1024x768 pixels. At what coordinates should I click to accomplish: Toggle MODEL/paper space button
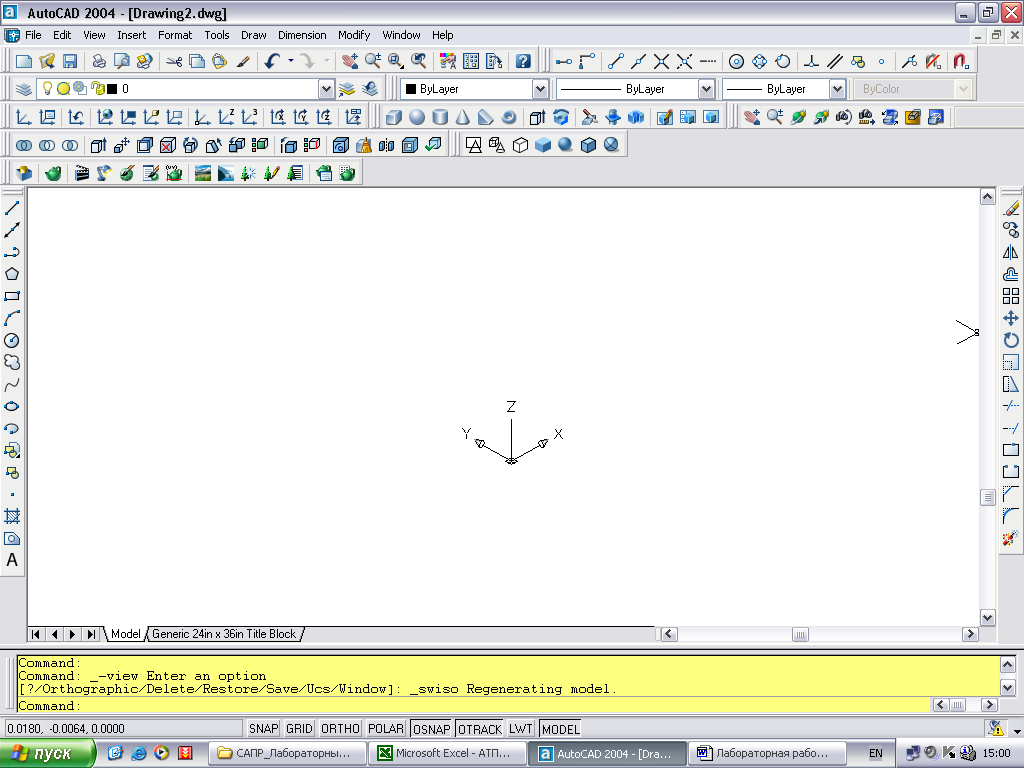pos(560,729)
